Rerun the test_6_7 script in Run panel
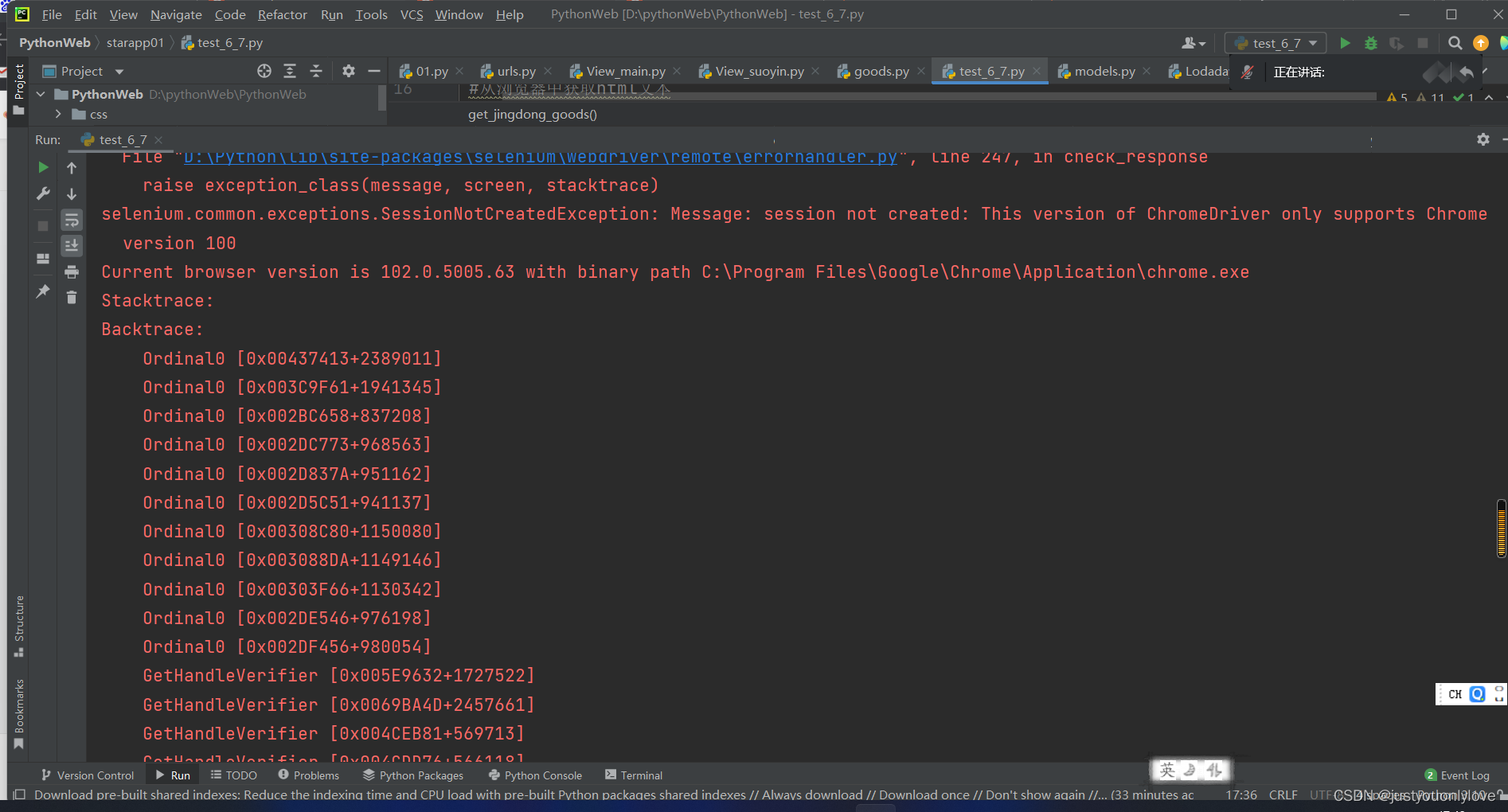Screen dimensions: 1508x812 (42, 167)
